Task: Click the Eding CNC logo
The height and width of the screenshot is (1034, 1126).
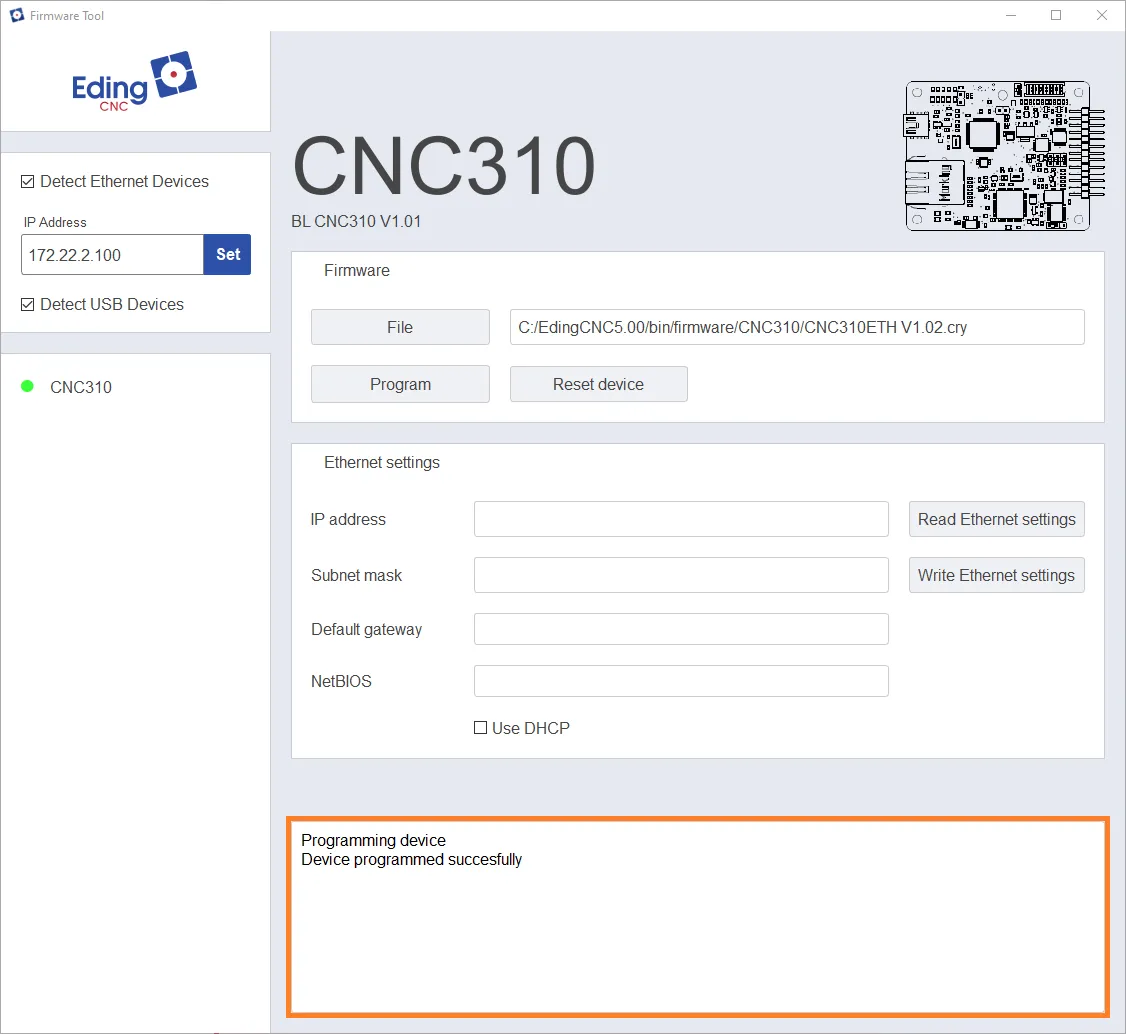Action: pyautogui.click(x=134, y=81)
